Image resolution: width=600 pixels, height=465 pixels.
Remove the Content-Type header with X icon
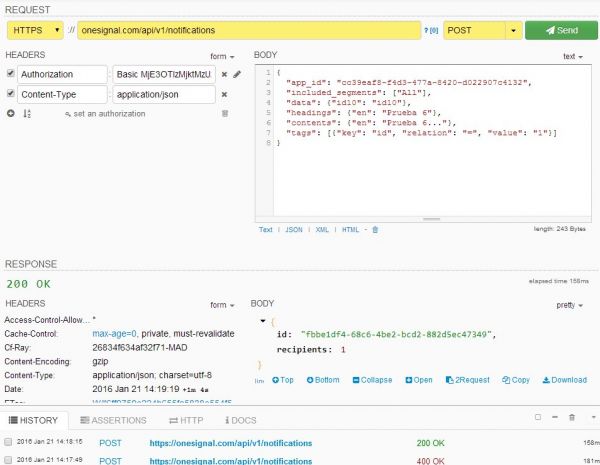coord(225,94)
